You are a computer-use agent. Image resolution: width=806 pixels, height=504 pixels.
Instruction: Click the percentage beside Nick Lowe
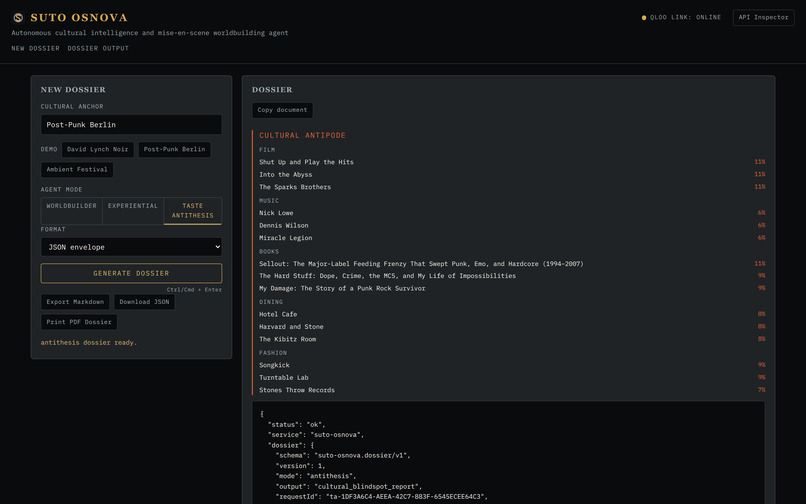(x=761, y=212)
